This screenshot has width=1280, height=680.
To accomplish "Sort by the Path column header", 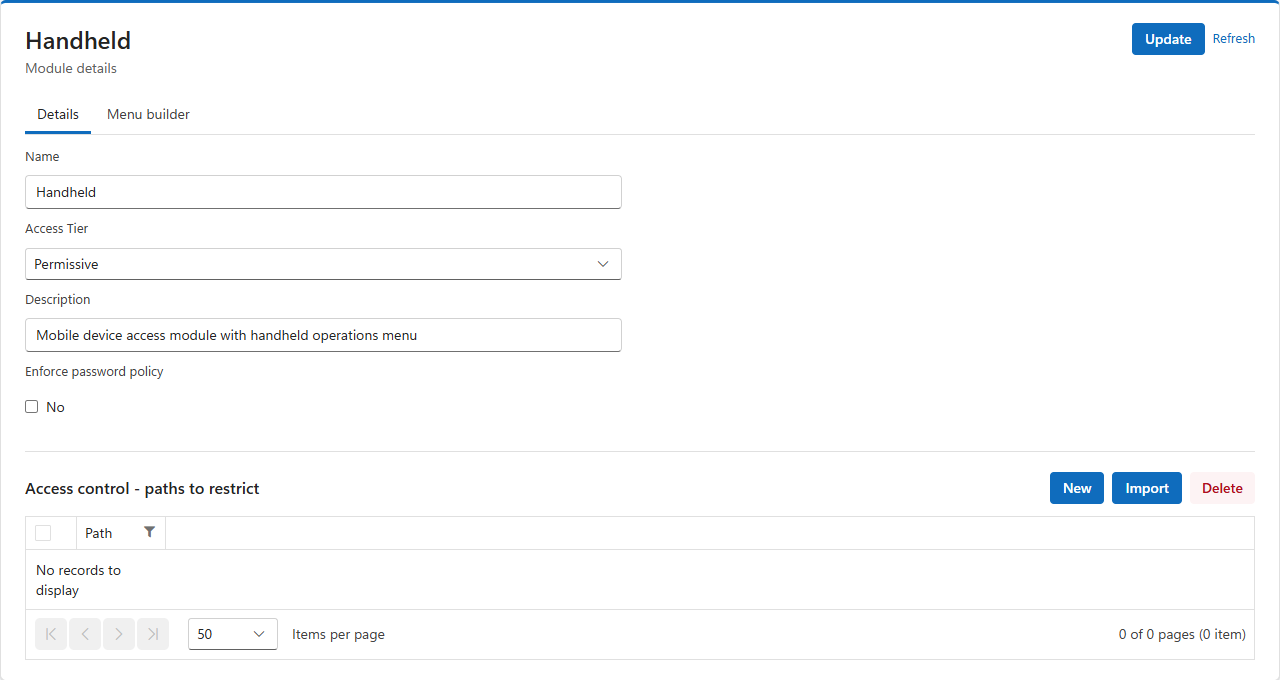I will pos(99,533).
